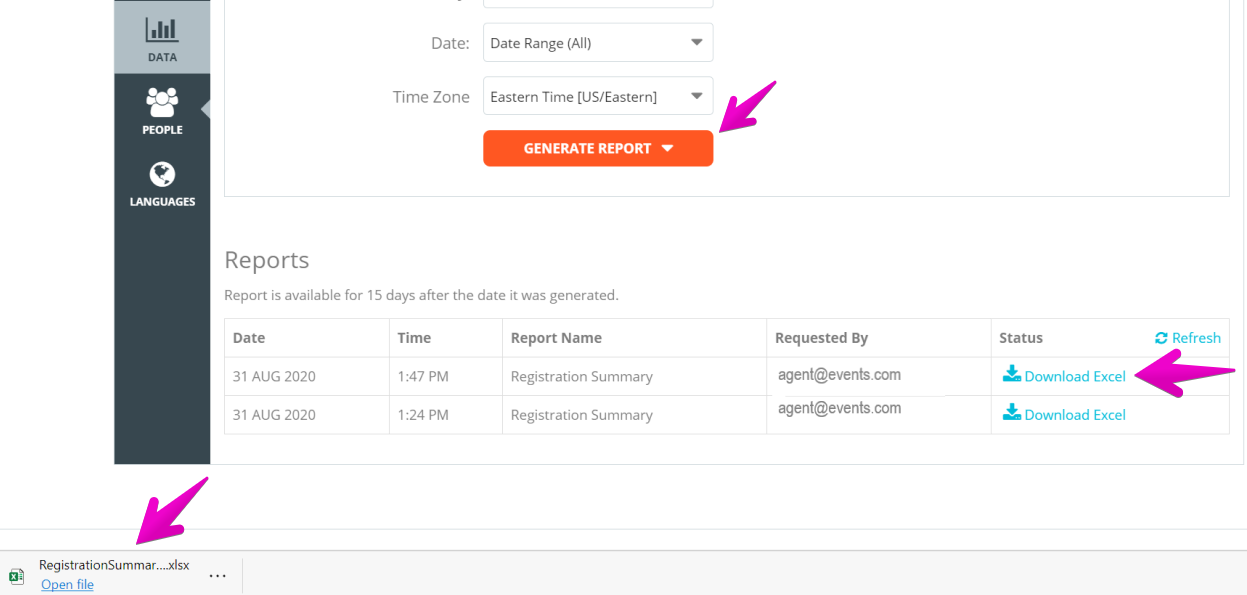Click the Refresh icon in Status column
The width and height of the screenshot is (1247, 595).
[x=1161, y=338]
